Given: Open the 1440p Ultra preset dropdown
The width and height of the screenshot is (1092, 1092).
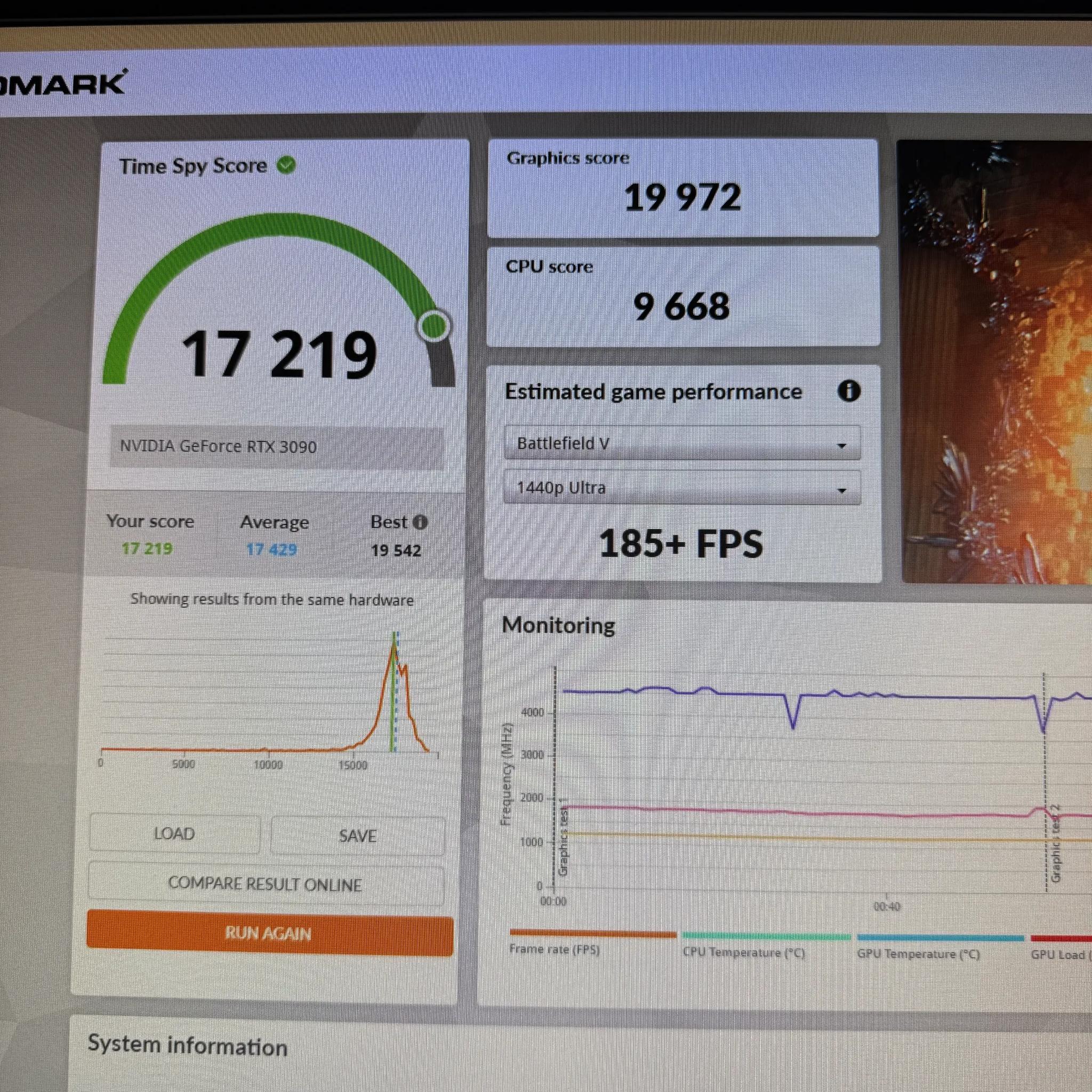Looking at the screenshot, I should tap(681, 488).
